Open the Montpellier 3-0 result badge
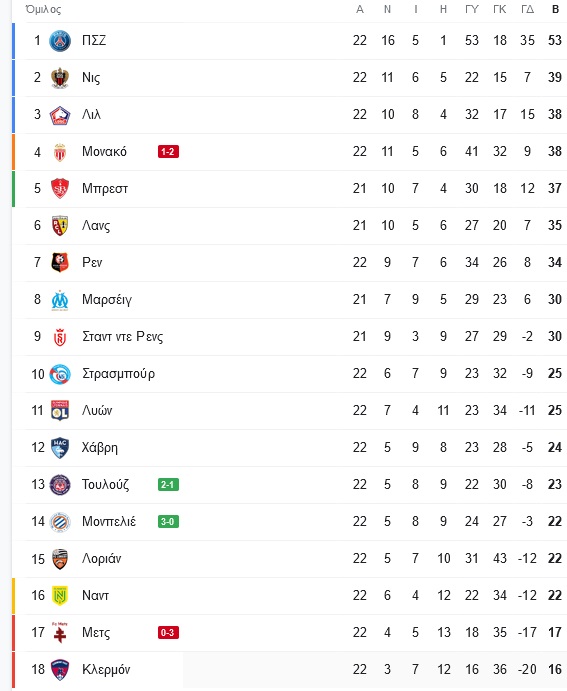 point(168,522)
